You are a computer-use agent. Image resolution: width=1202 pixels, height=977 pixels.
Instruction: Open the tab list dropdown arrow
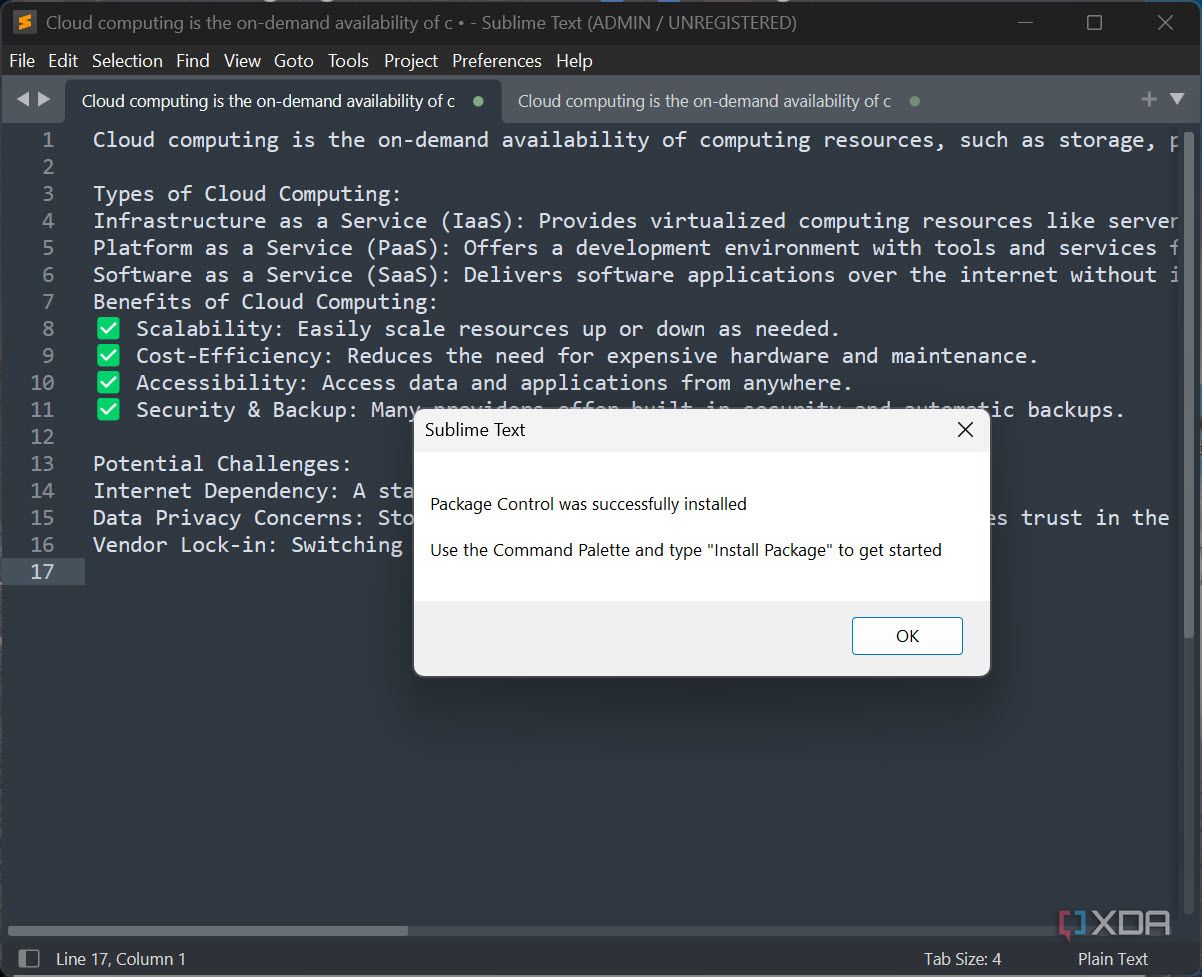point(1177,100)
